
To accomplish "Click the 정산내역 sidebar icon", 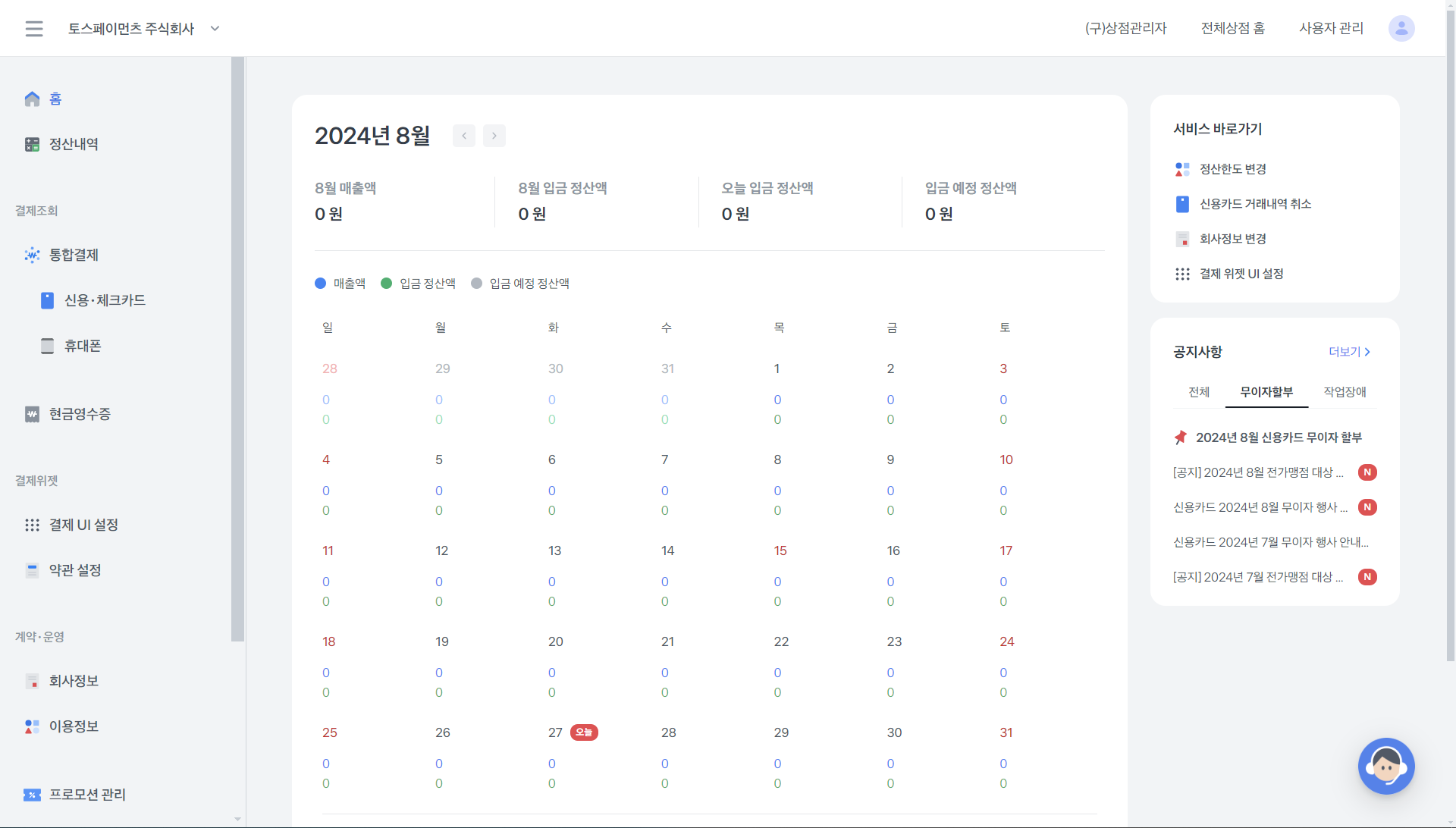I will click(x=32, y=144).
